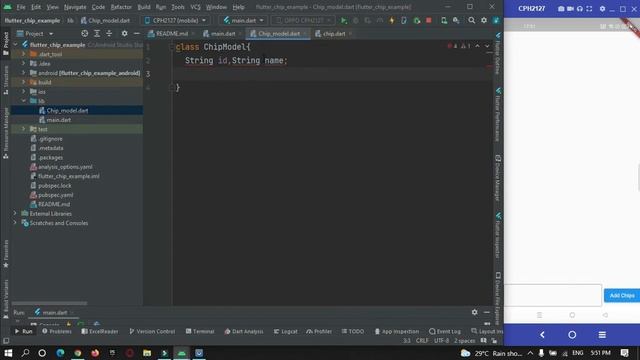Expand the test folder
The width and height of the screenshot is (640, 360).
point(24,129)
